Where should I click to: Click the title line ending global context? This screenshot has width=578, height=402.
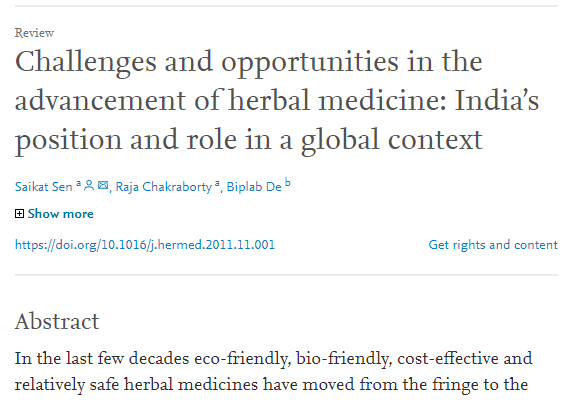[x=248, y=140]
